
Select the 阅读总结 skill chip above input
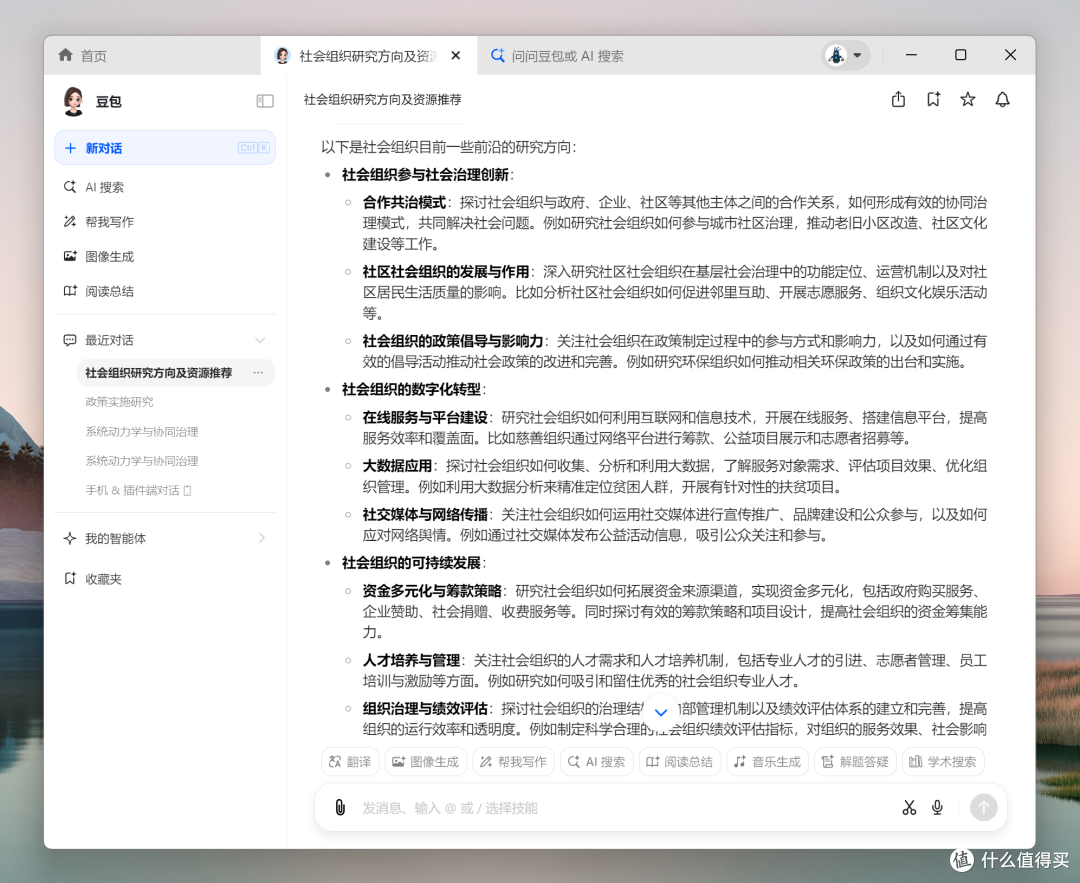click(679, 762)
